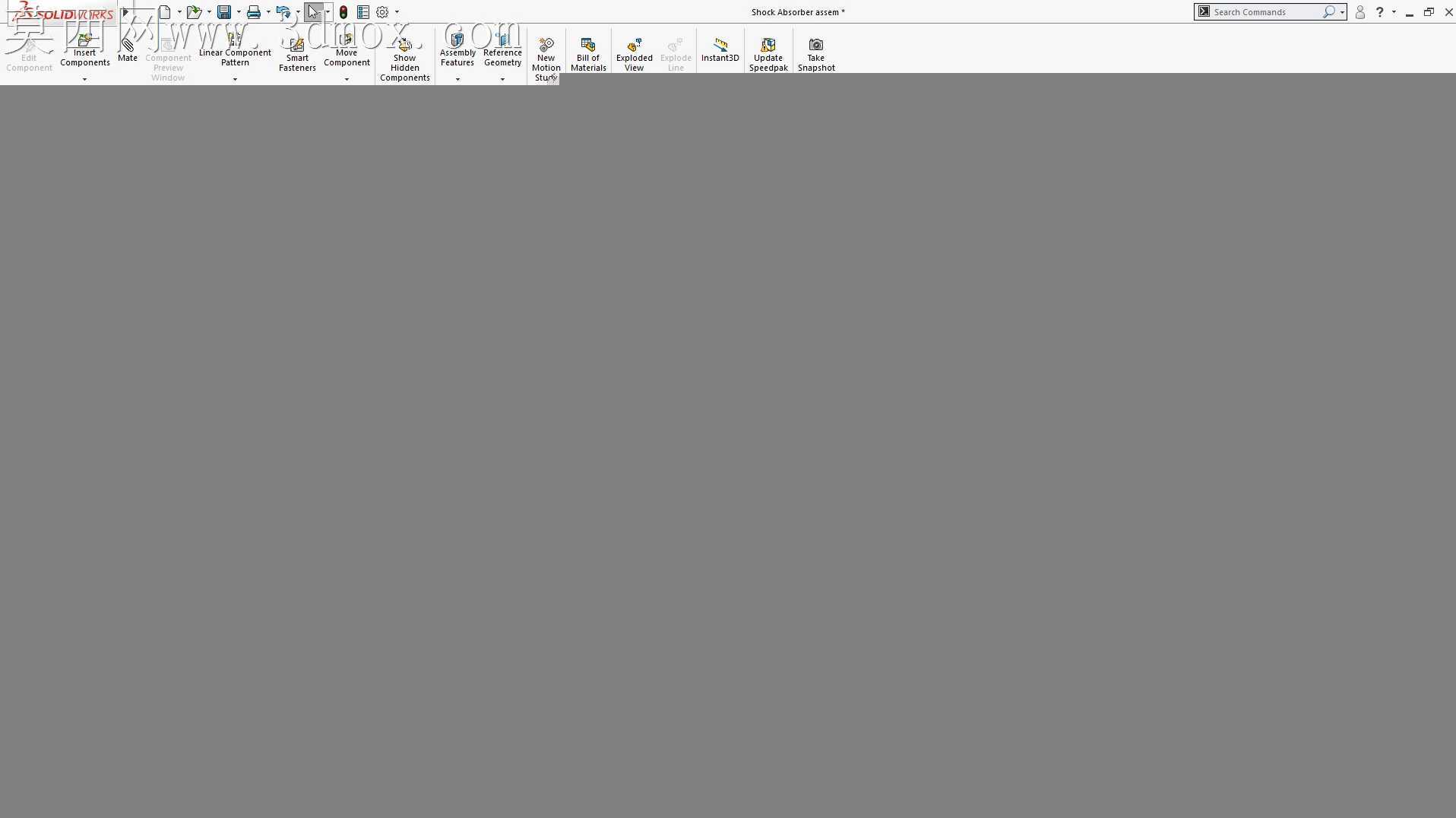This screenshot has width=1456, height=818.
Task: Expand the Print dropdown arrow
Action: (268, 12)
